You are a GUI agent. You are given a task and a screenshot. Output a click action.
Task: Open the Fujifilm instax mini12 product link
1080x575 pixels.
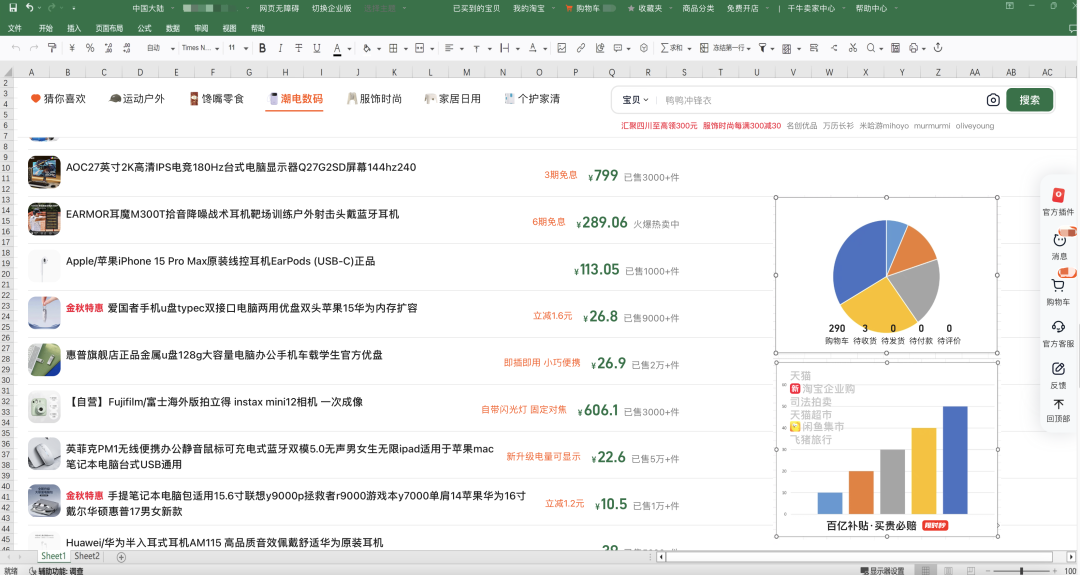pyautogui.click(x=214, y=401)
